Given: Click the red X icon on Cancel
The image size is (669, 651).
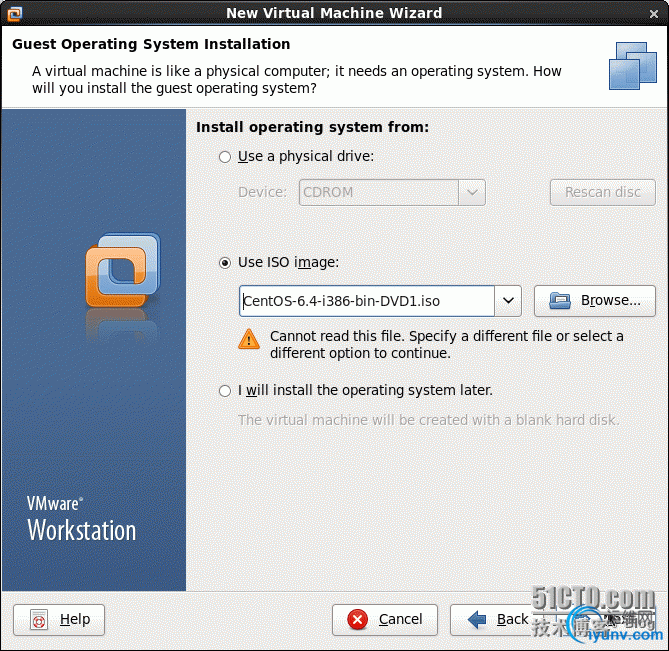Looking at the screenshot, I should pos(358,619).
